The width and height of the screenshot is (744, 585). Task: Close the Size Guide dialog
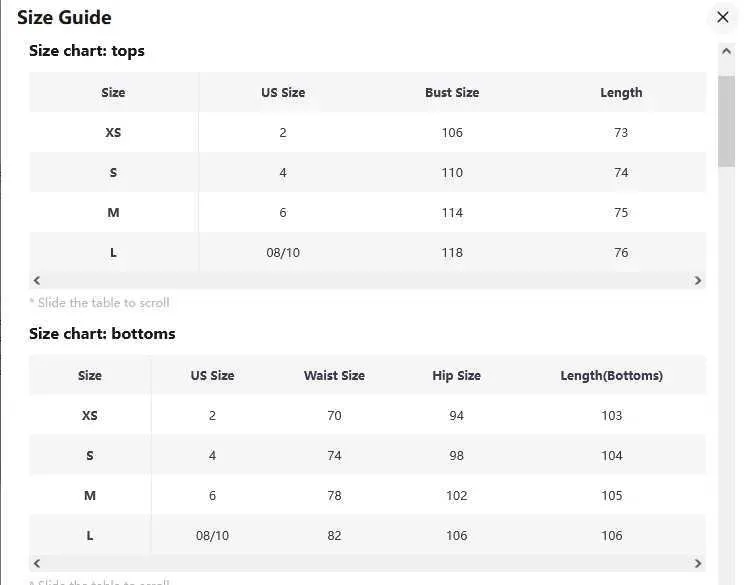723,17
